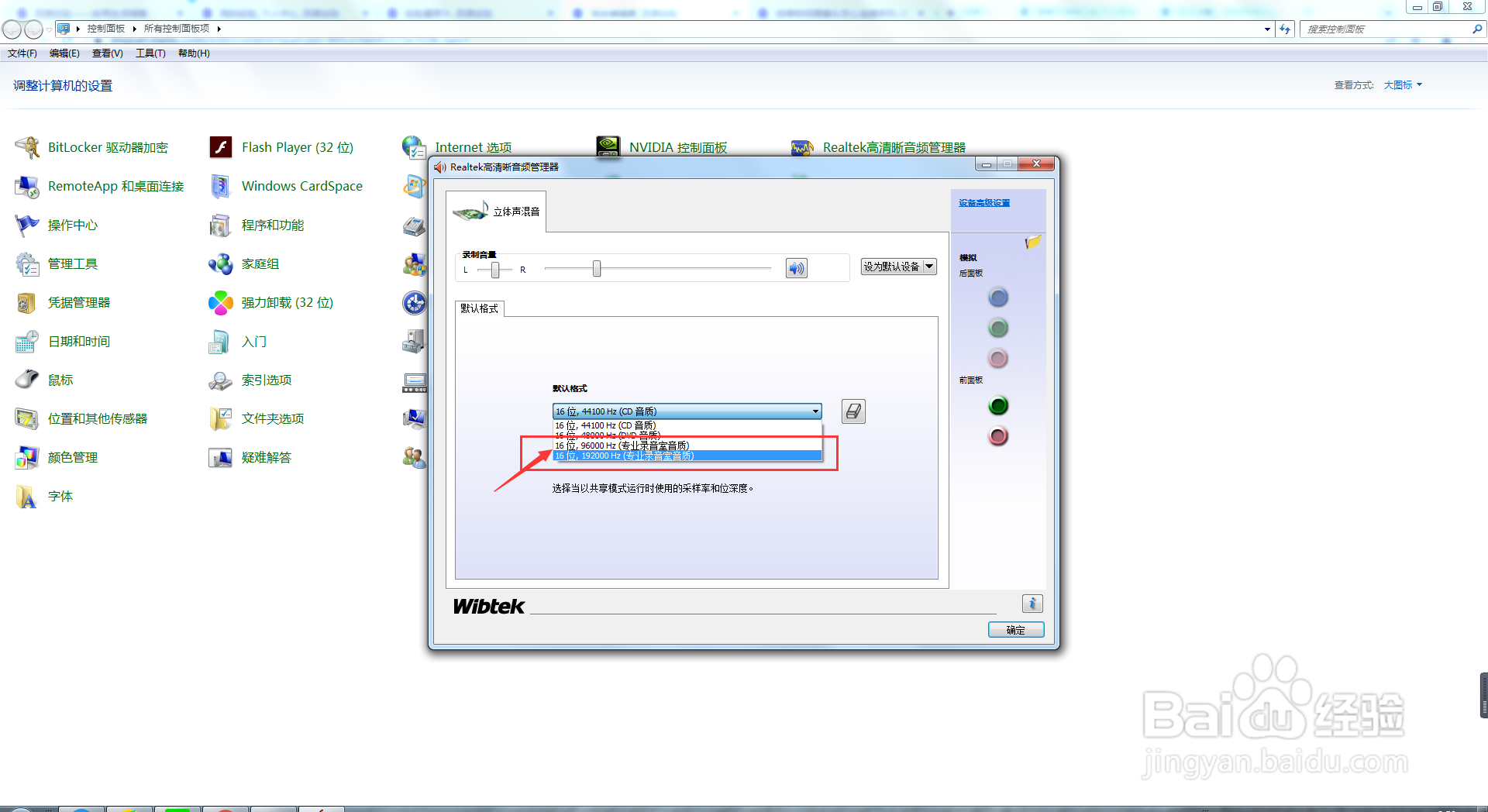Open the Action Center (操作中心) flag icon
This screenshot has width=1488, height=812.
27,225
